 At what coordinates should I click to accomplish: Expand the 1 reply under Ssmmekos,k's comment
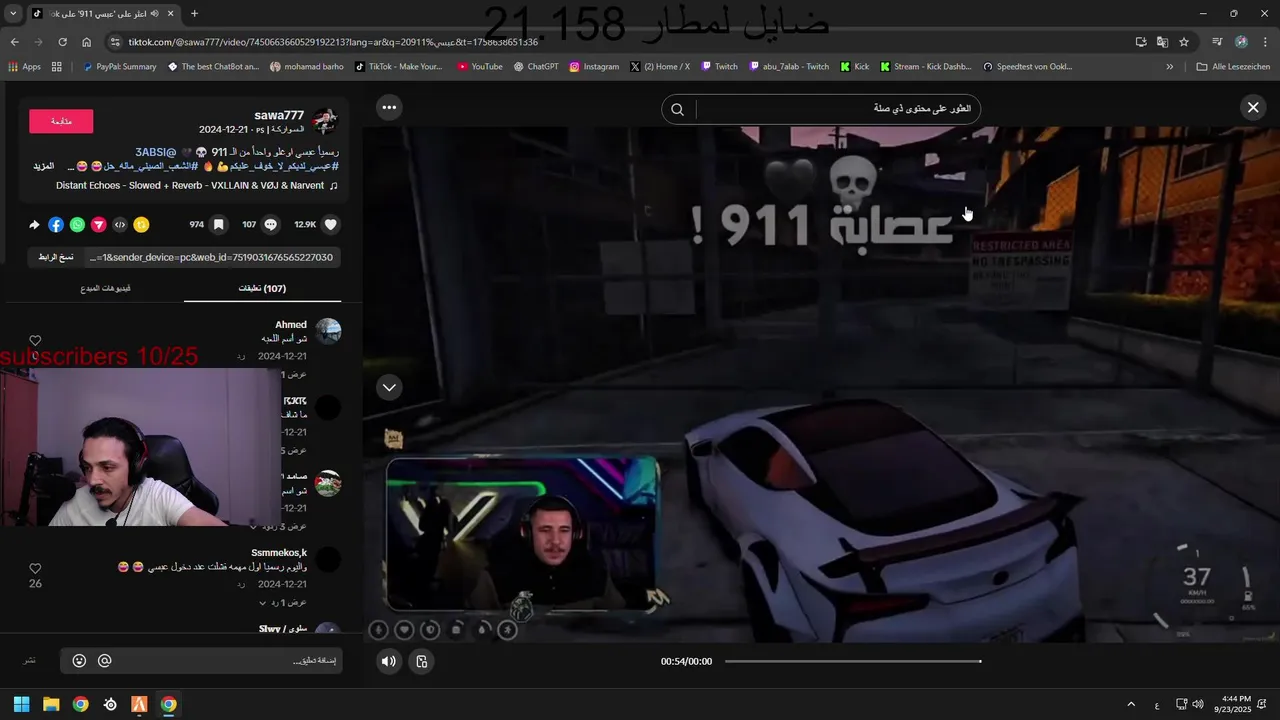282,603
